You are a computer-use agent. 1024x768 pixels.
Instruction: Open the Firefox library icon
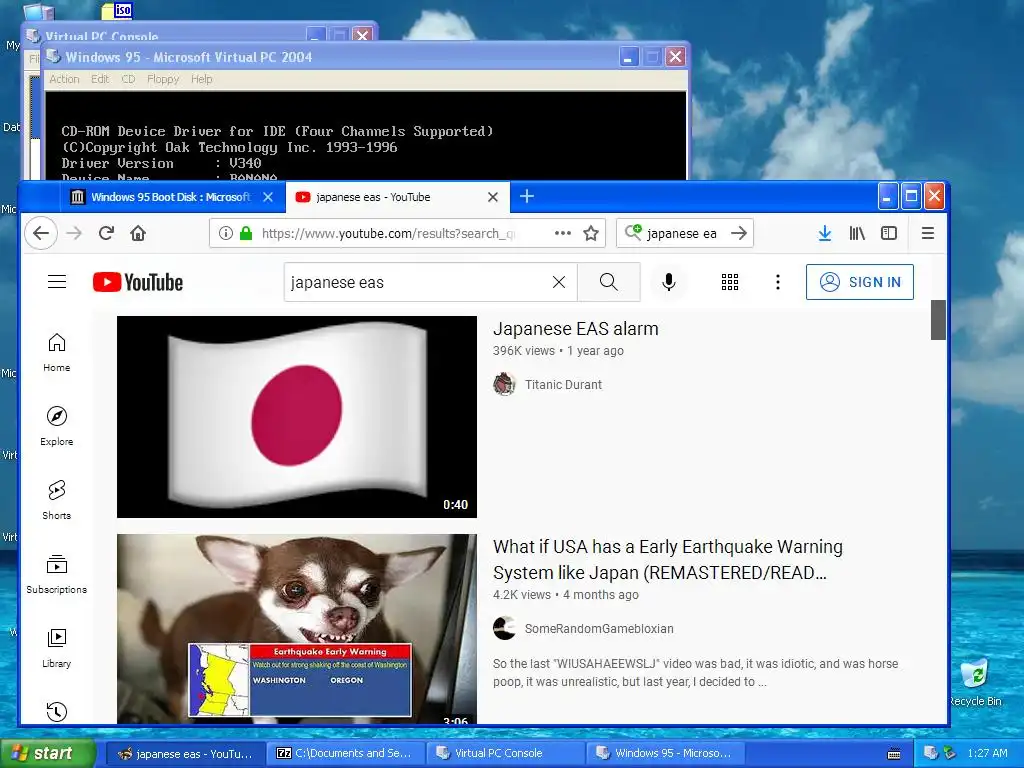(857, 233)
